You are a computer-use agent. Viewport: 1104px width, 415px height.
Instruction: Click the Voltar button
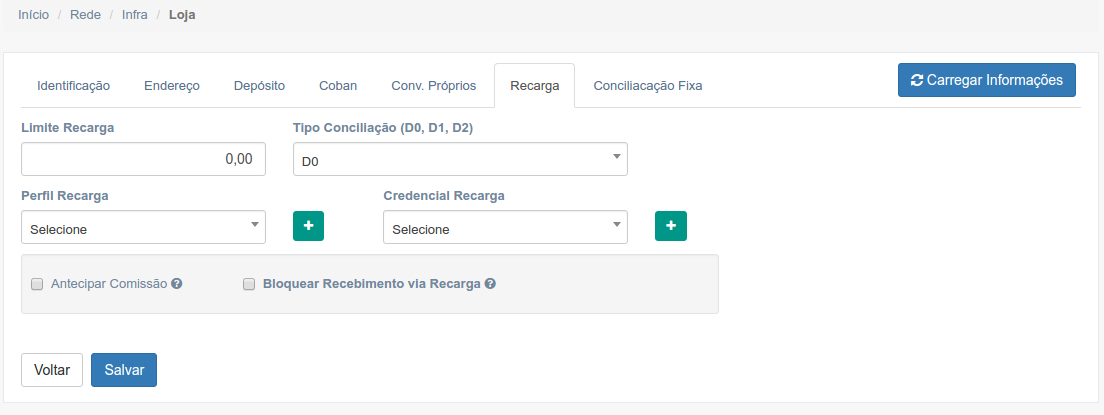52,370
